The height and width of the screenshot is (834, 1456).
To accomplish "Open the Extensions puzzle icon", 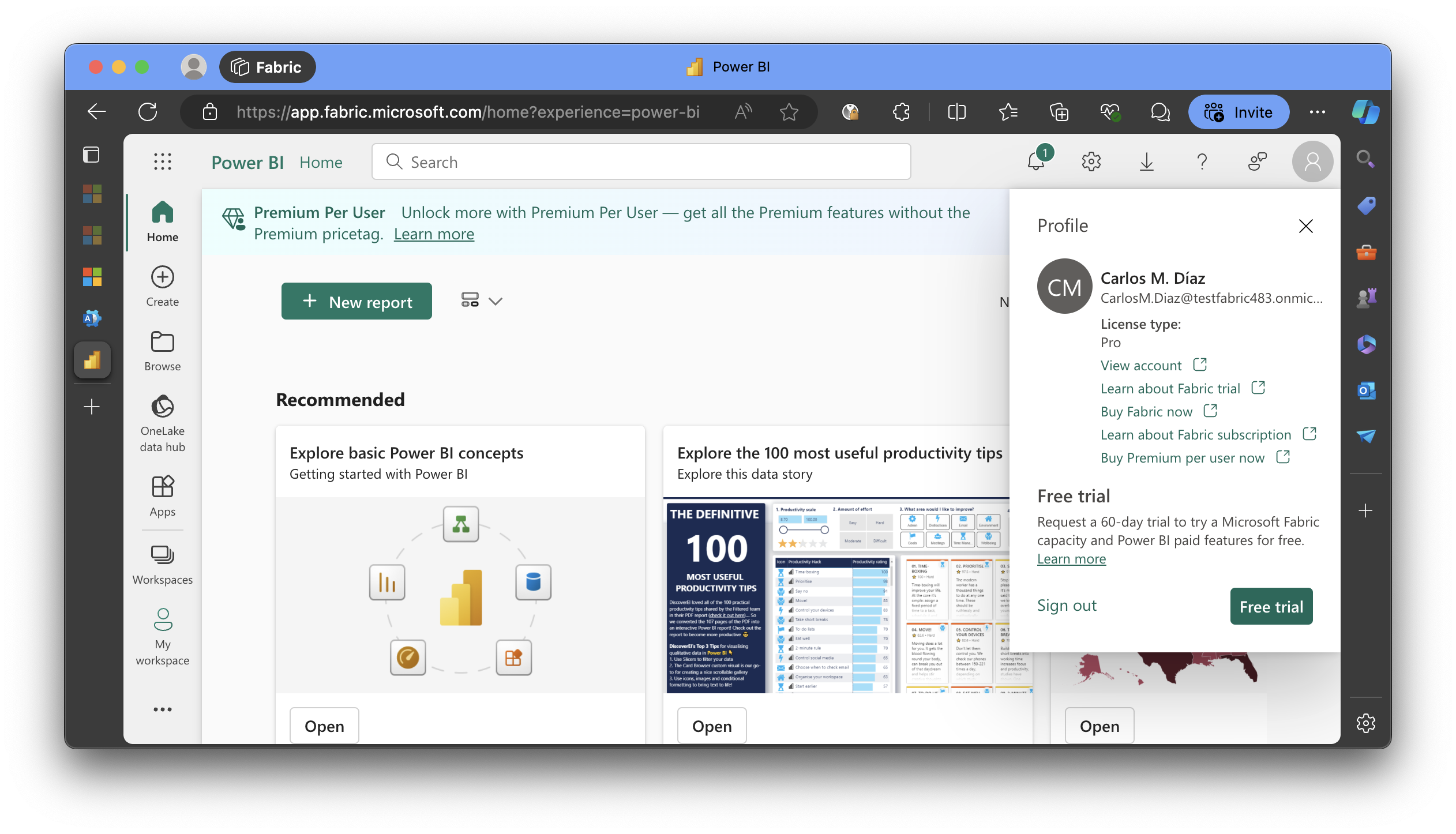I will pyautogui.click(x=901, y=112).
